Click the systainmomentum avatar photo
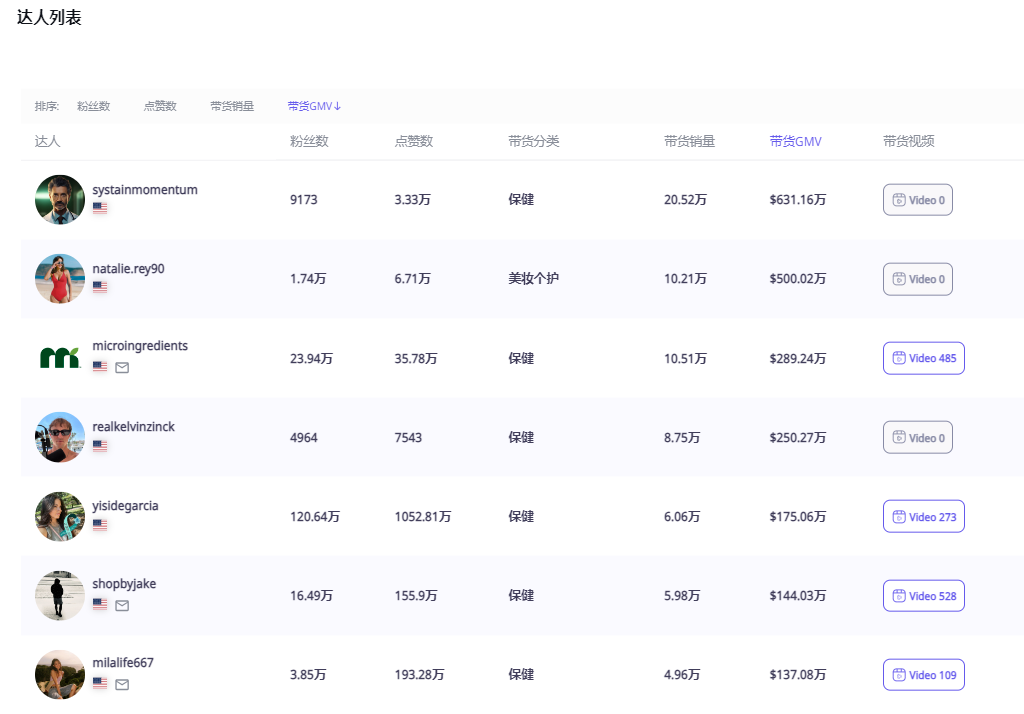 [60, 200]
